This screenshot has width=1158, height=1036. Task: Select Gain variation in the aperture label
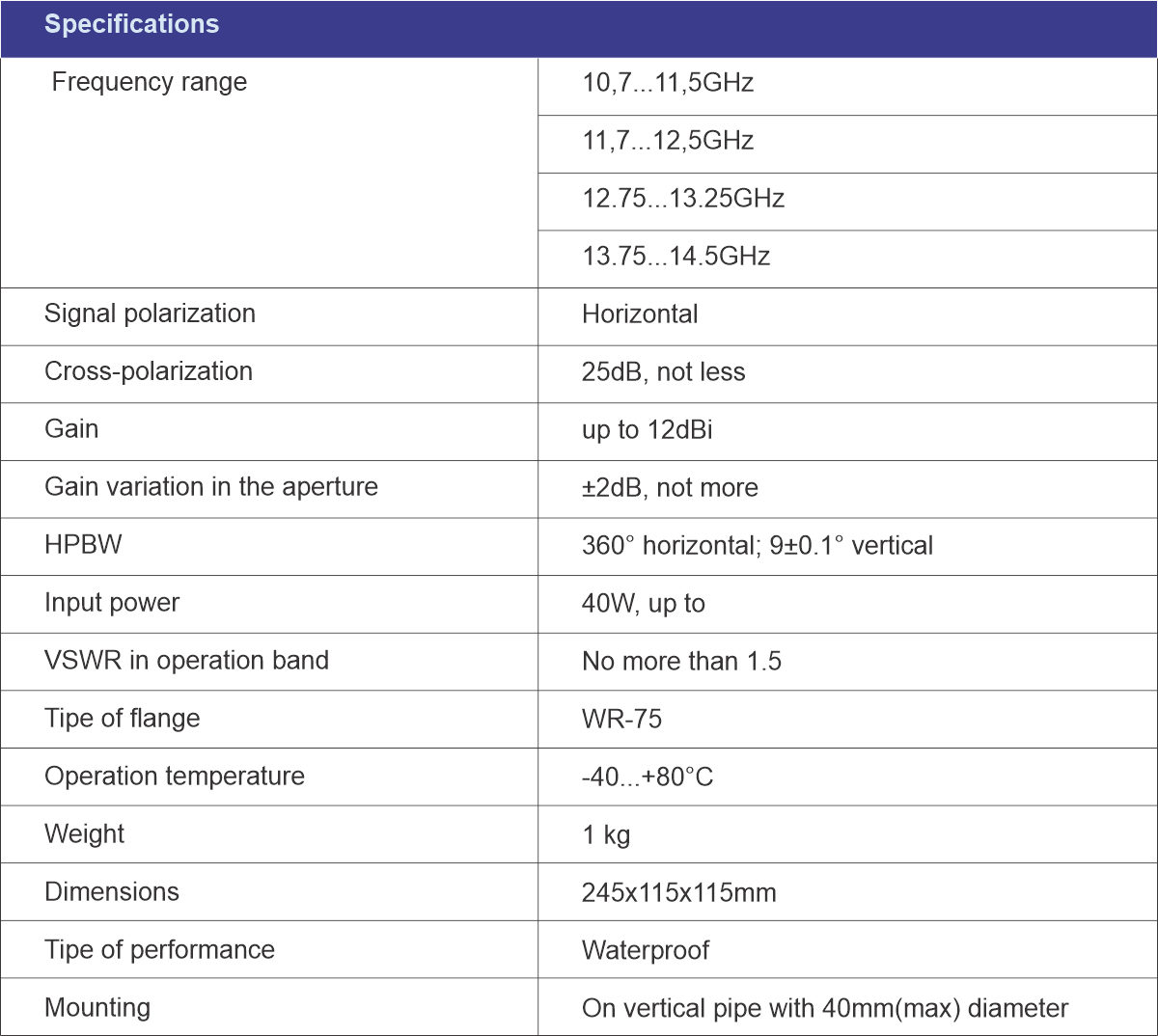pos(210,487)
